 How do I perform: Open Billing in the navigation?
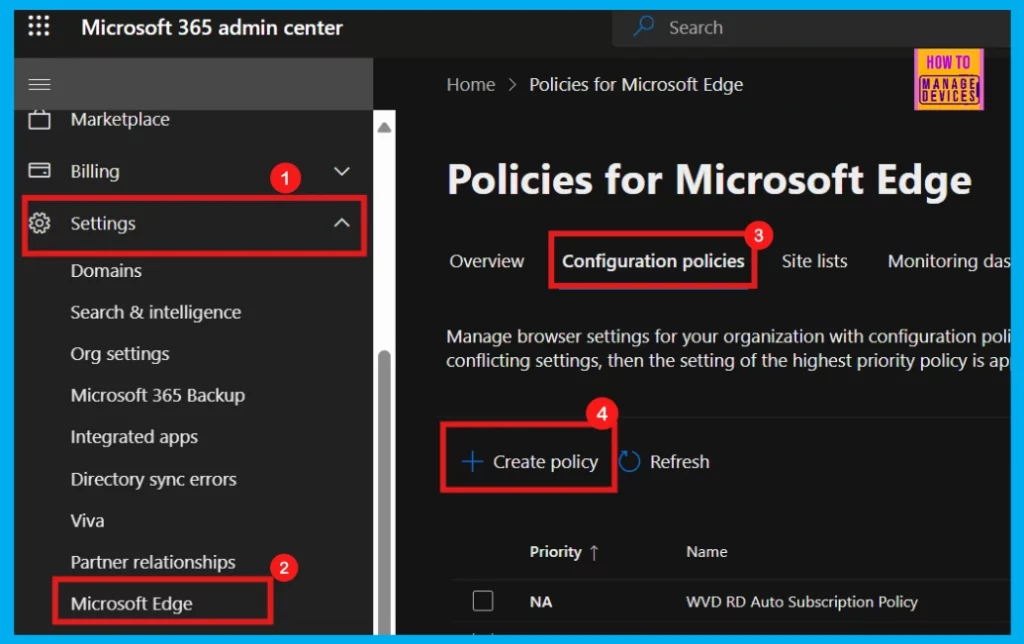(x=95, y=171)
